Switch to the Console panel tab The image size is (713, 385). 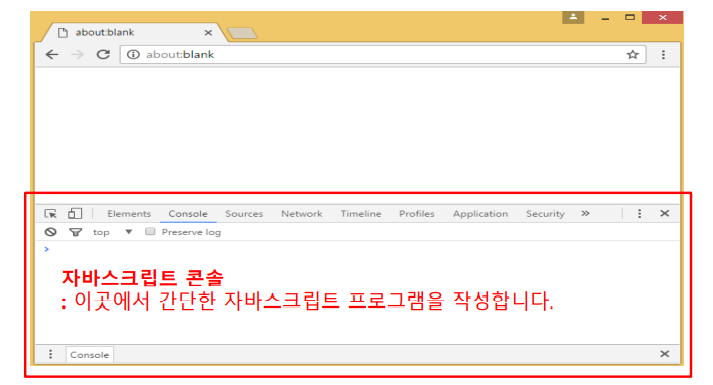pyautogui.click(x=188, y=214)
